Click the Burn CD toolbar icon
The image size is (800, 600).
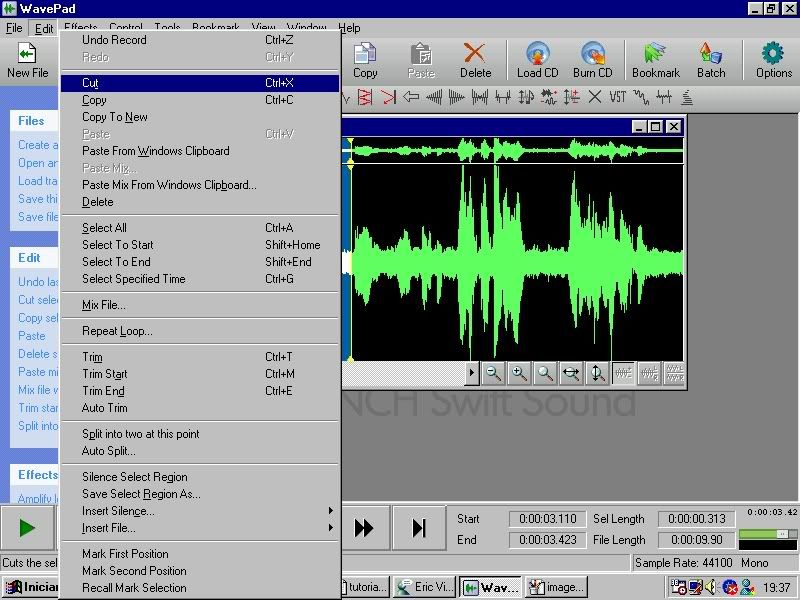592,60
